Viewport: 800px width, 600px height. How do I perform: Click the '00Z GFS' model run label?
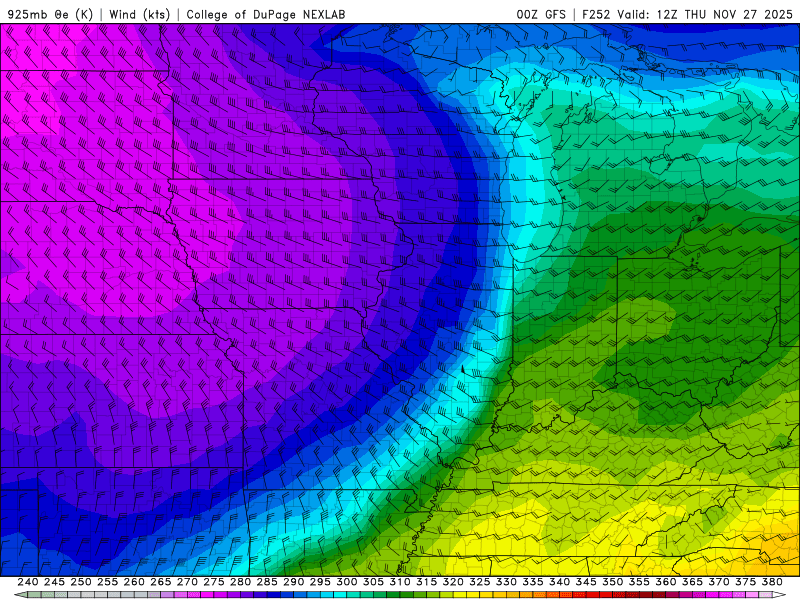click(541, 14)
